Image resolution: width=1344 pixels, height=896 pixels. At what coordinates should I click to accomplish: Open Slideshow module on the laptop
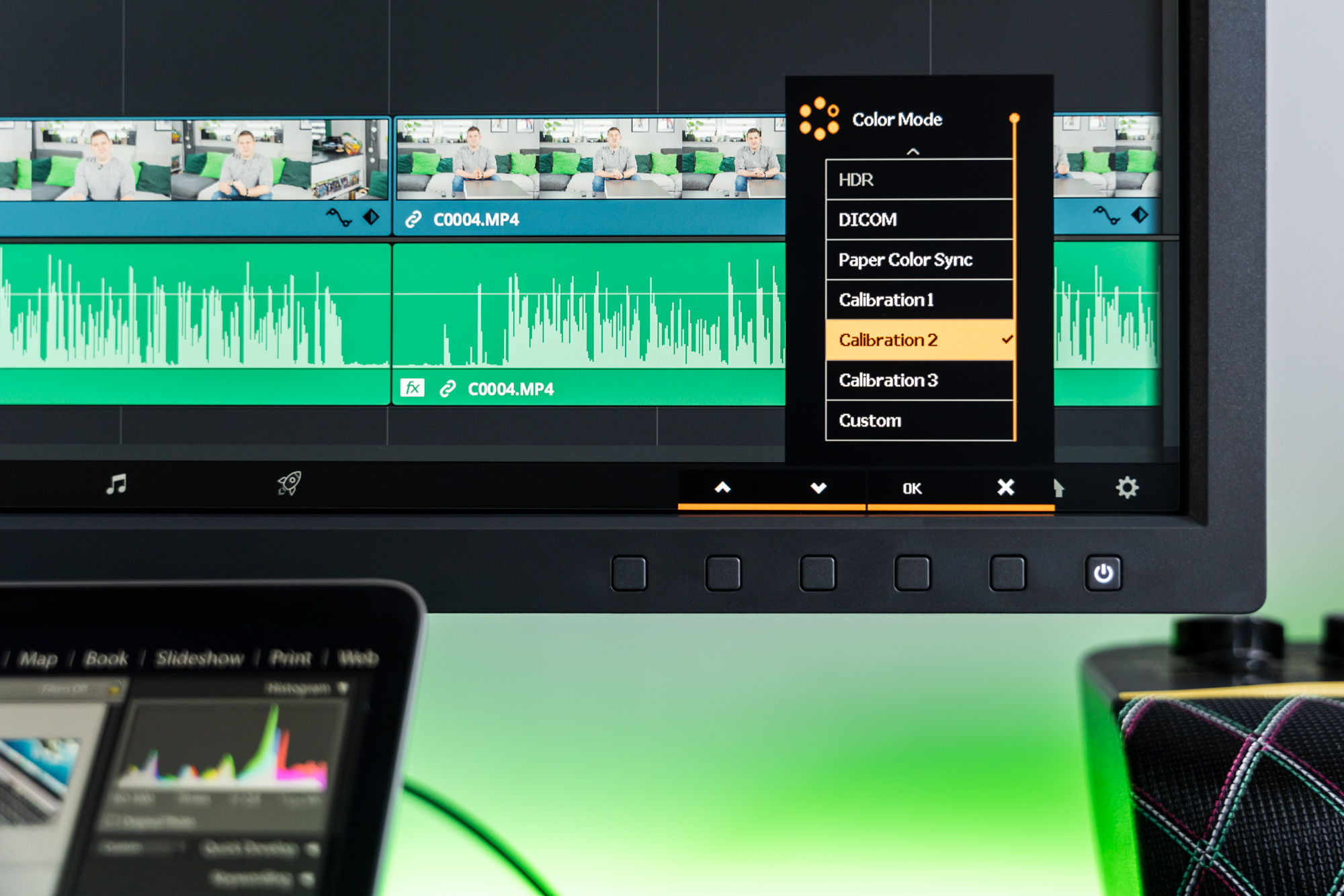coord(200,658)
